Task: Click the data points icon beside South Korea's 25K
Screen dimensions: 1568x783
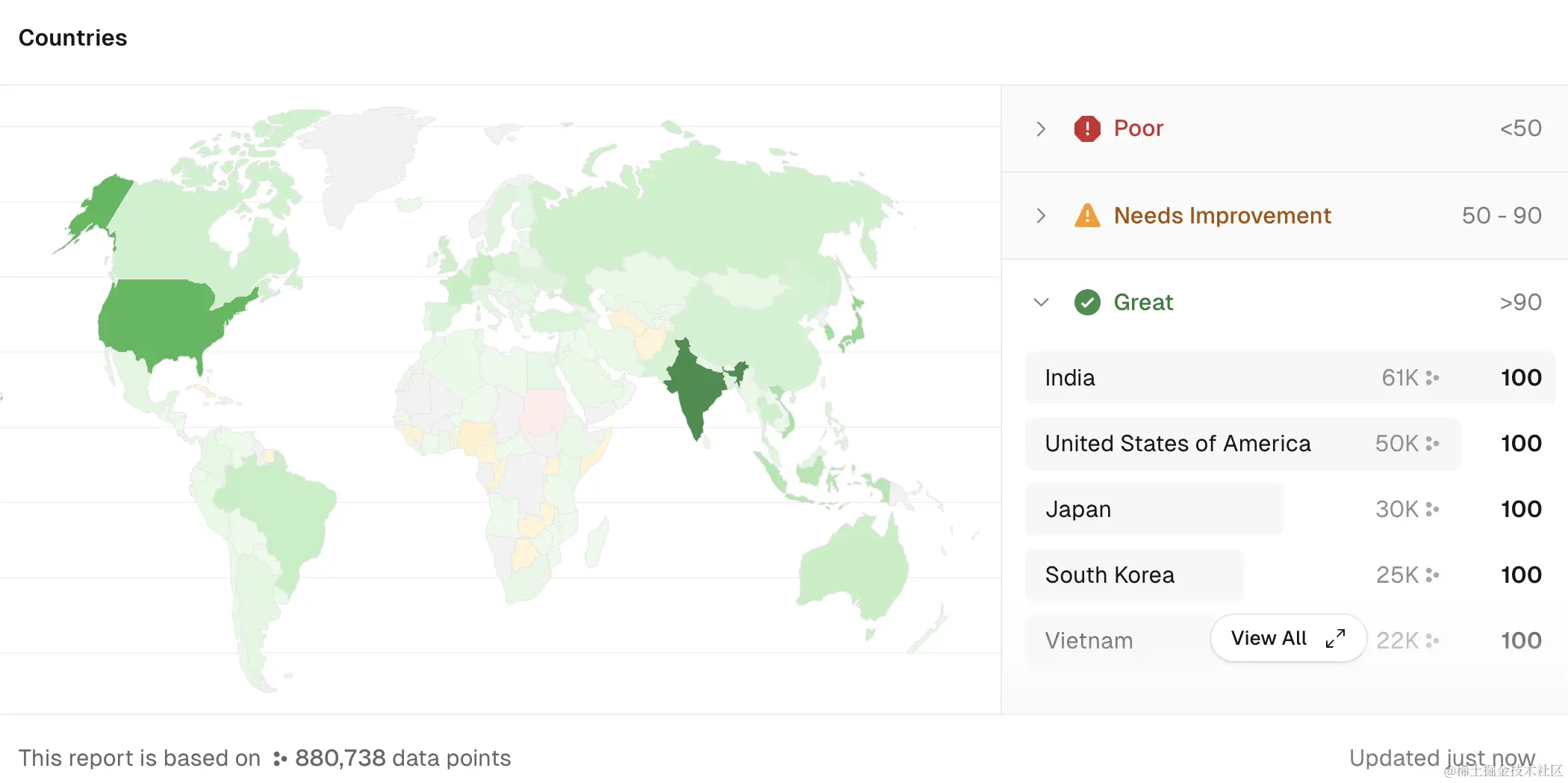Action: [1433, 575]
